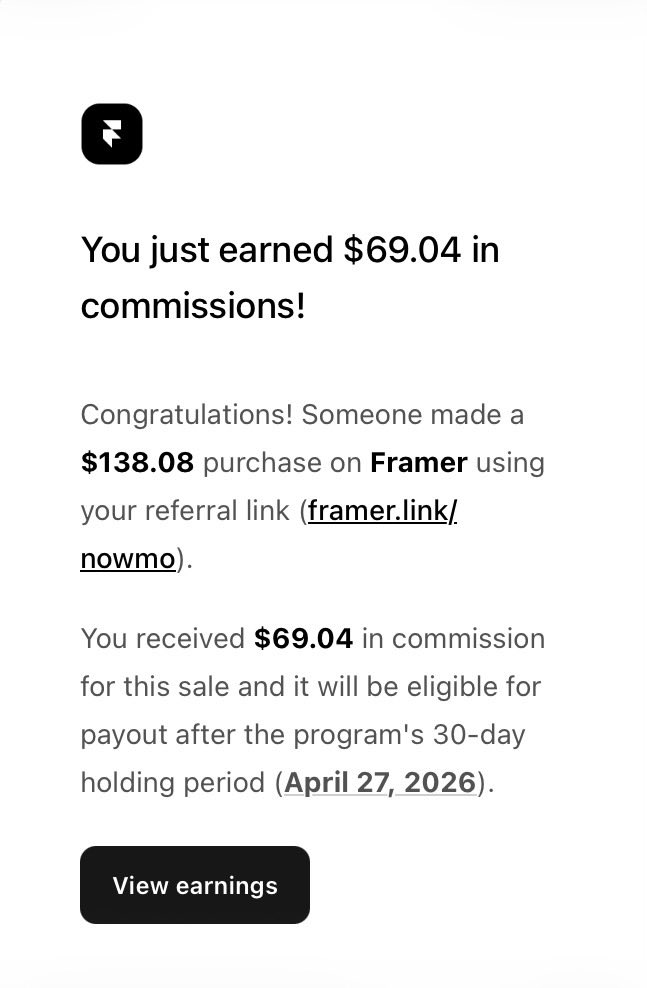Open the framer.link/nowmo referral link

pyautogui.click(x=382, y=511)
